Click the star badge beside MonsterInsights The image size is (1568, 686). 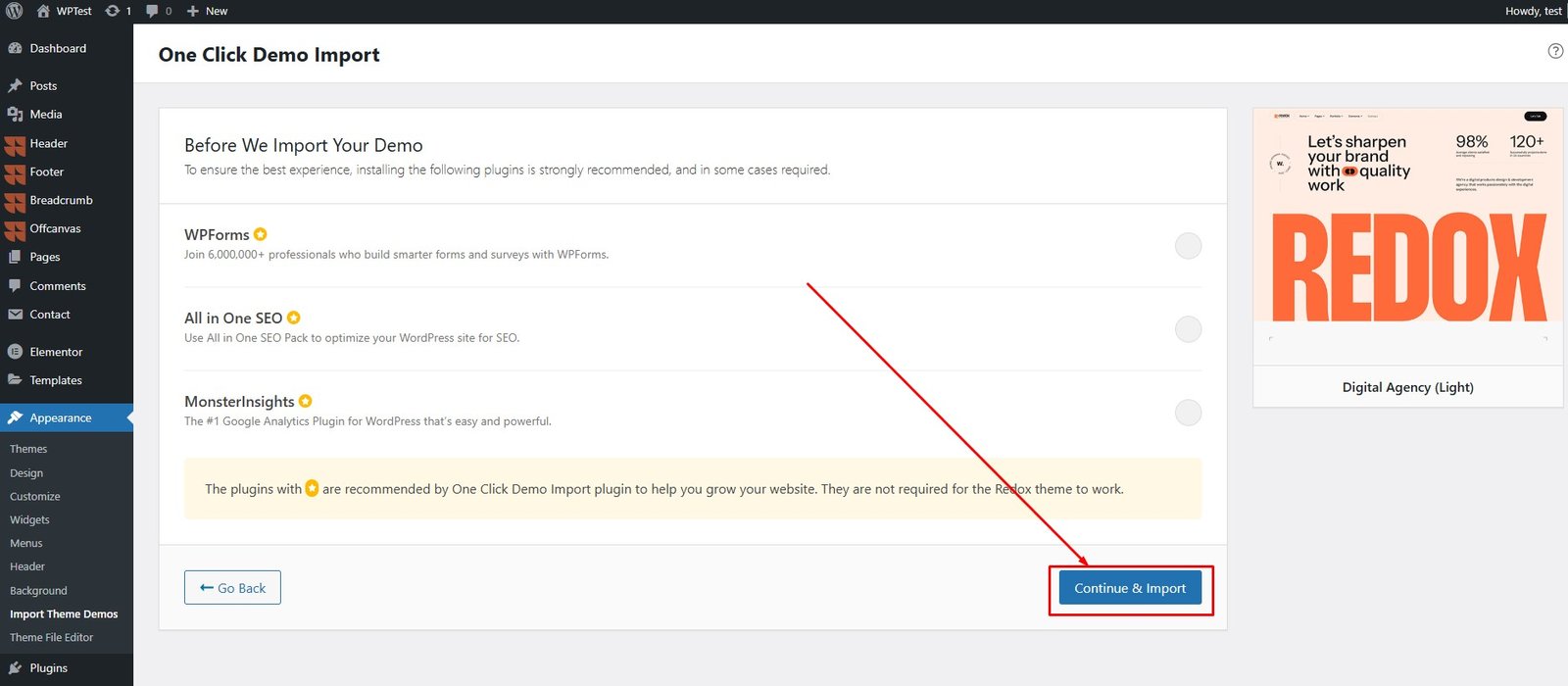coord(306,401)
